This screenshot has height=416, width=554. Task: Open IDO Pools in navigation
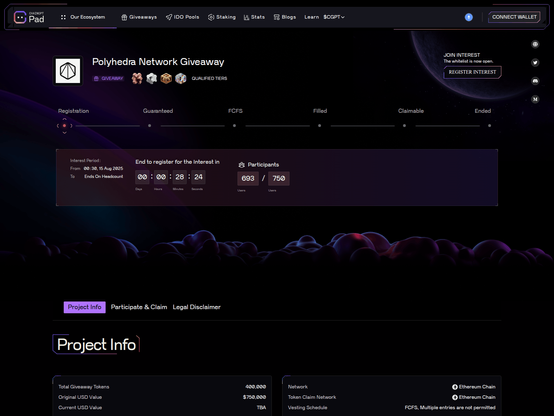point(182,17)
